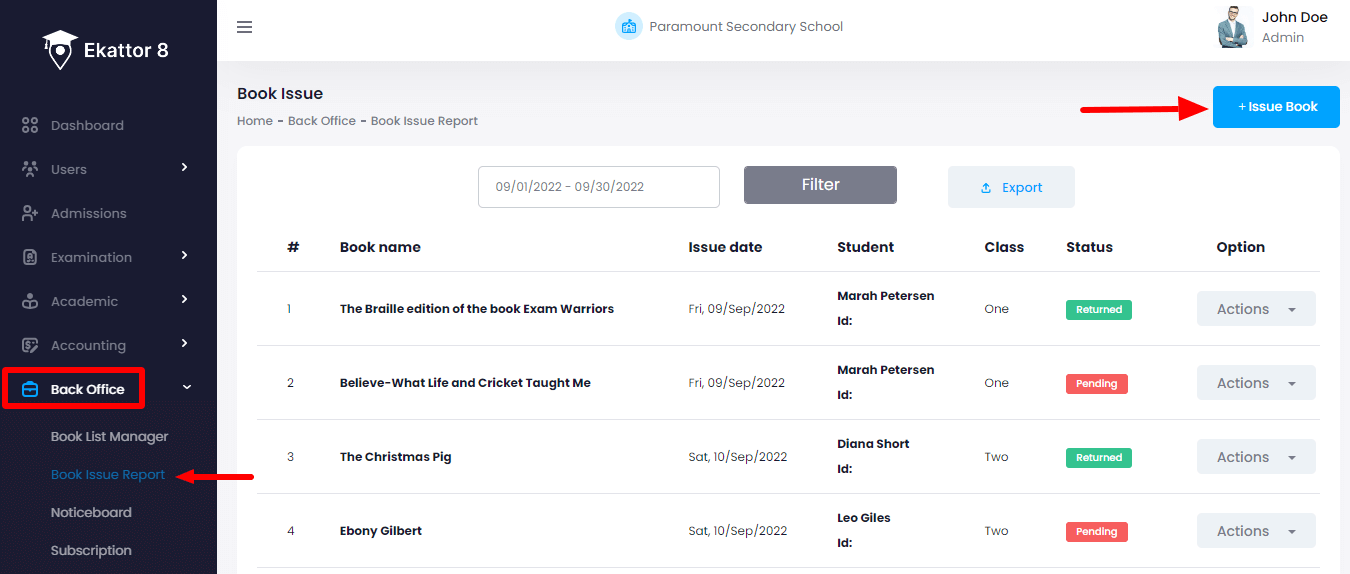Open Actions dropdown for Exam Warriors row

(1256, 309)
